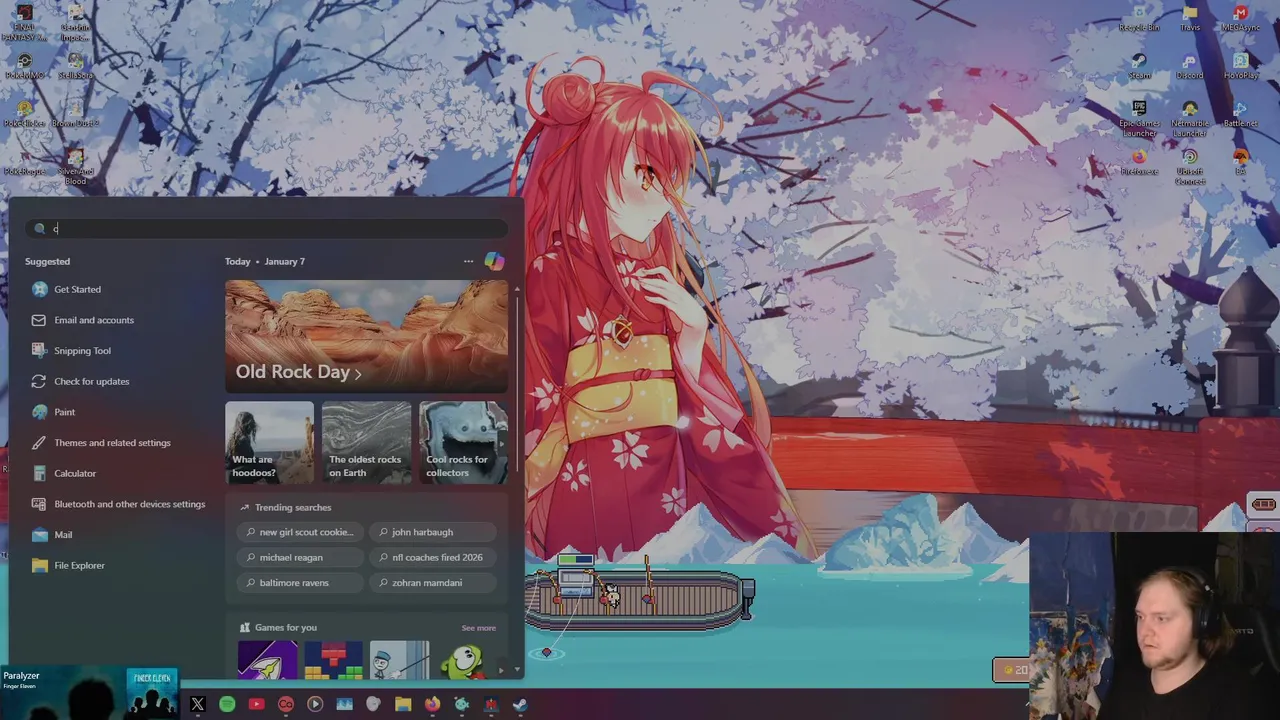Open EA desktop shortcut
The width and height of the screenshot is (1280, 720).
tap(1240, 162)
